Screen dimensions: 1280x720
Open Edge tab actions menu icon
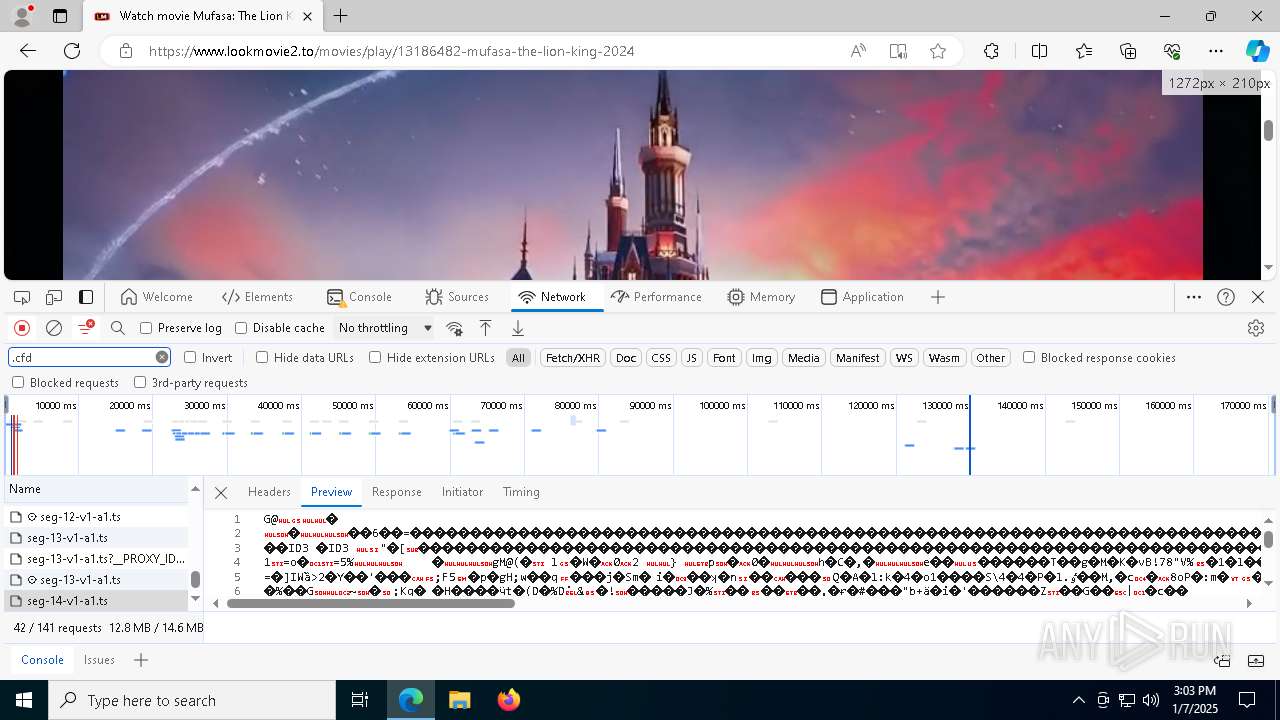tap(60, 16)
